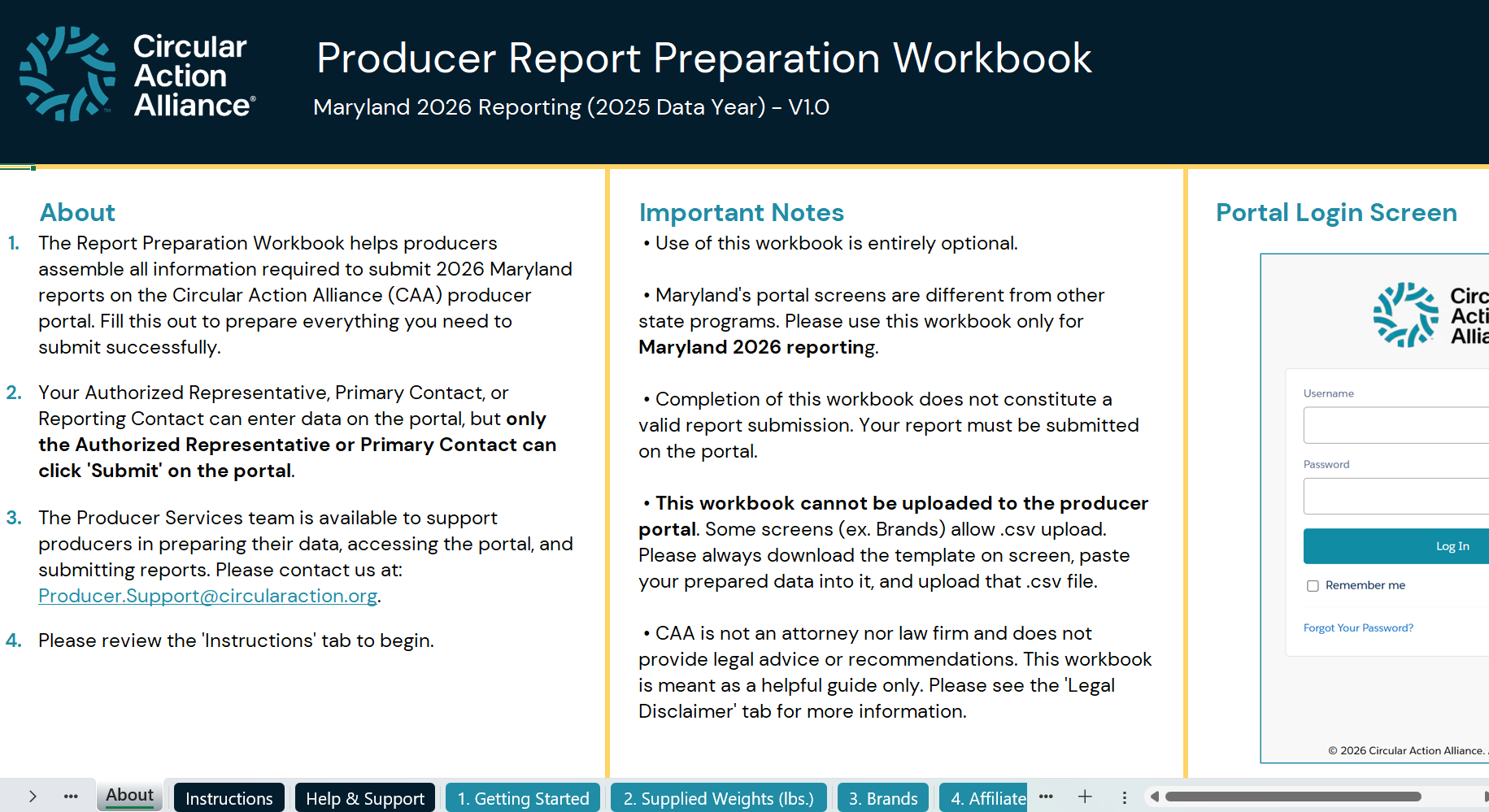Viewport: 1489px width, 812px height.
Task: Open the Help & Support tab
Action: point(365,798)
